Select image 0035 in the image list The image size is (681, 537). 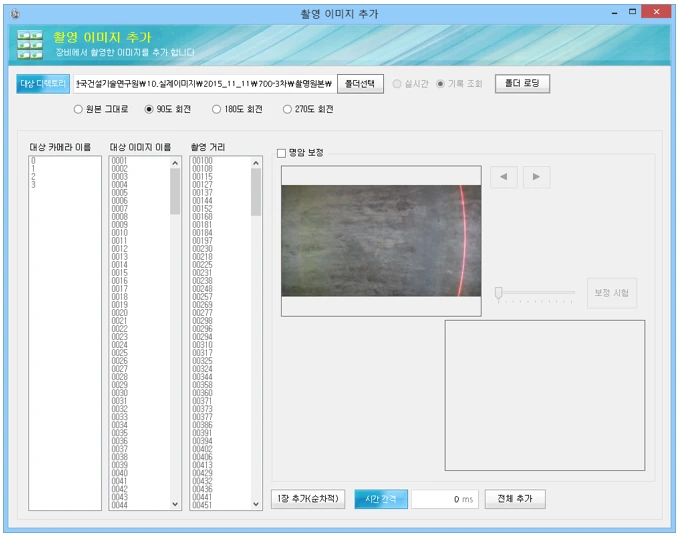[x=140, y=433]
